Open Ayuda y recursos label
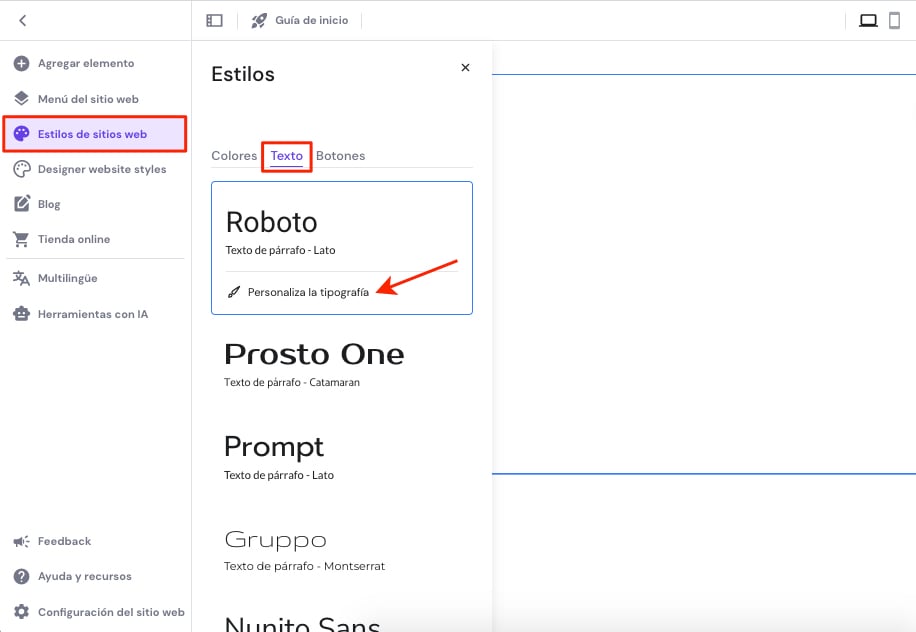Image resolution: width=916 pixels, height=632 pixels. [85, 577]
